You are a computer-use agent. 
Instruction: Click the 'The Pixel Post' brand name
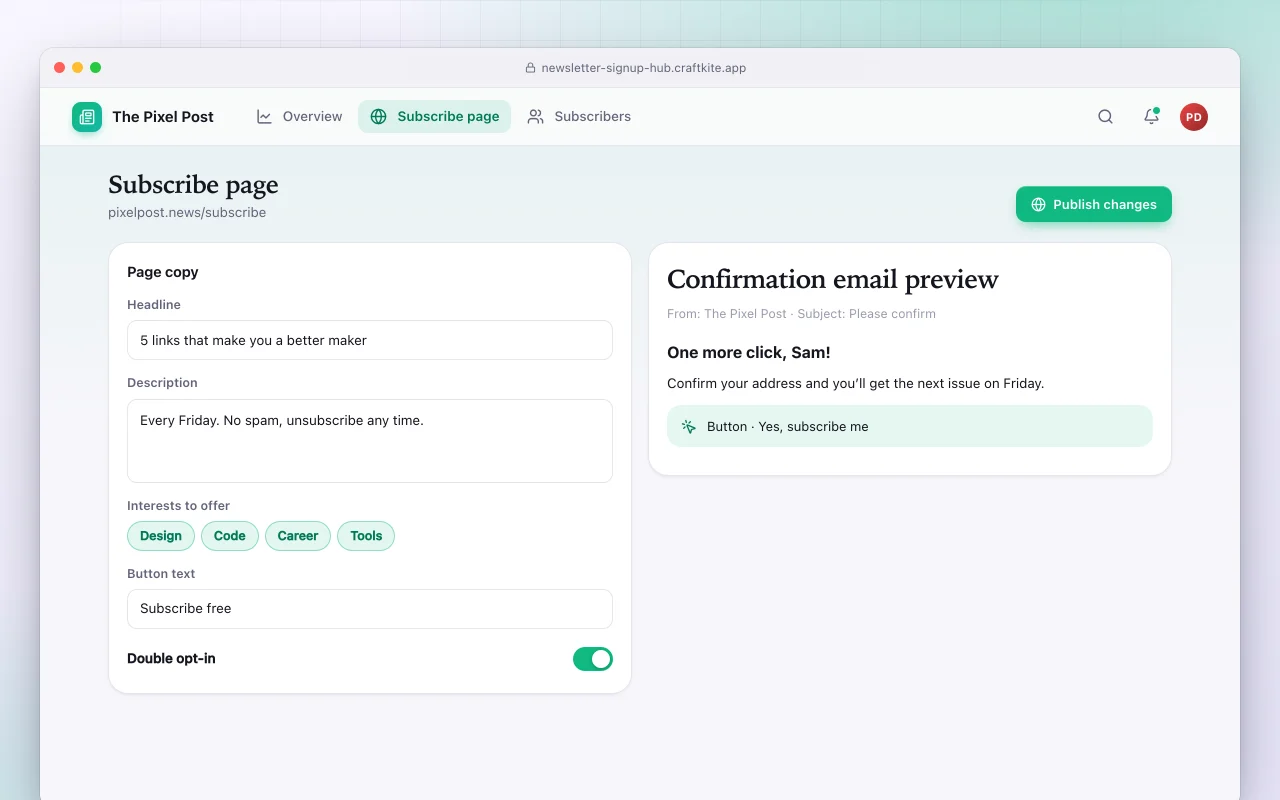point(163,117)
